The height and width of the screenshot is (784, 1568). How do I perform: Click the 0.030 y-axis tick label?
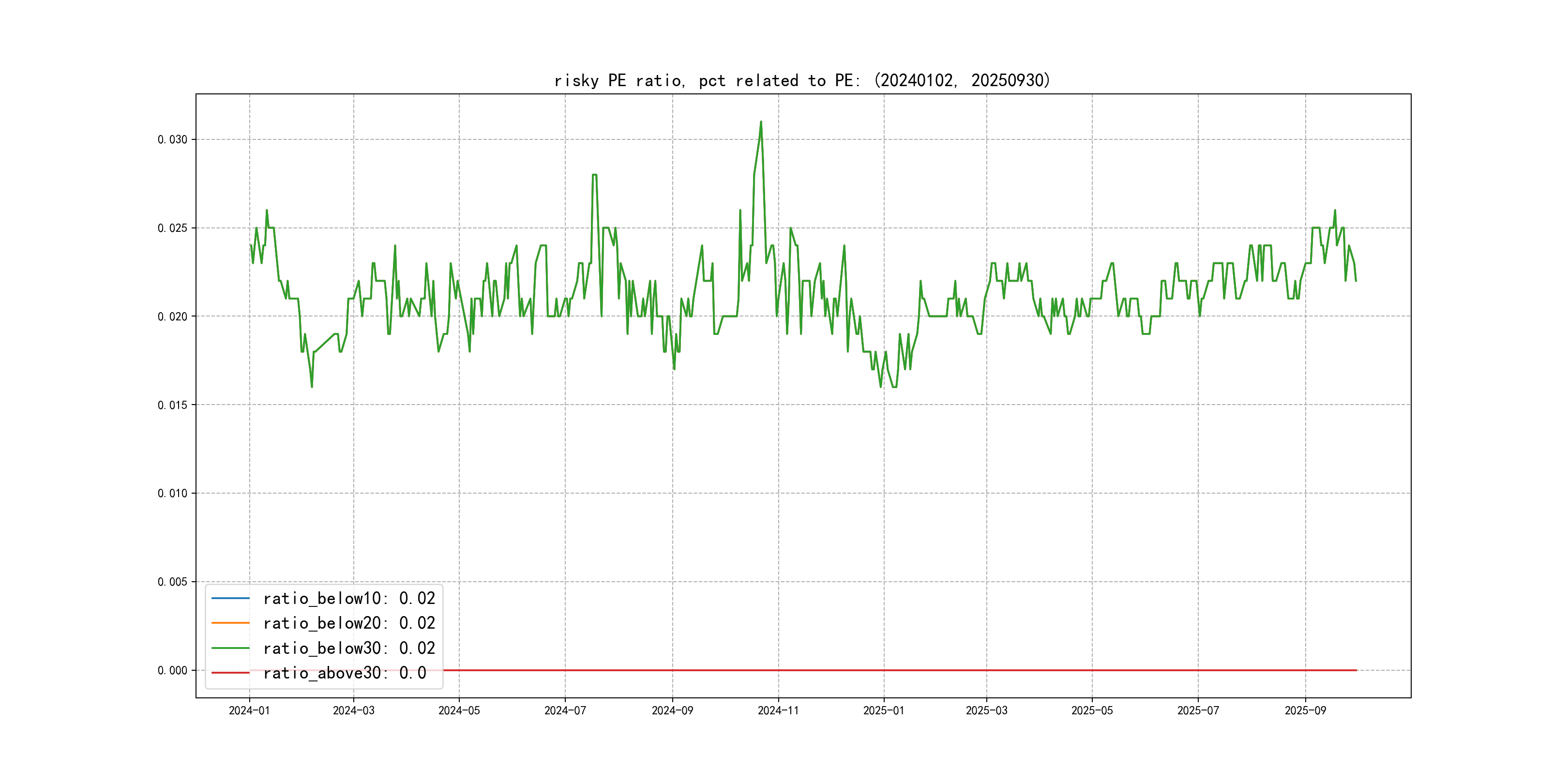(172, 139)
